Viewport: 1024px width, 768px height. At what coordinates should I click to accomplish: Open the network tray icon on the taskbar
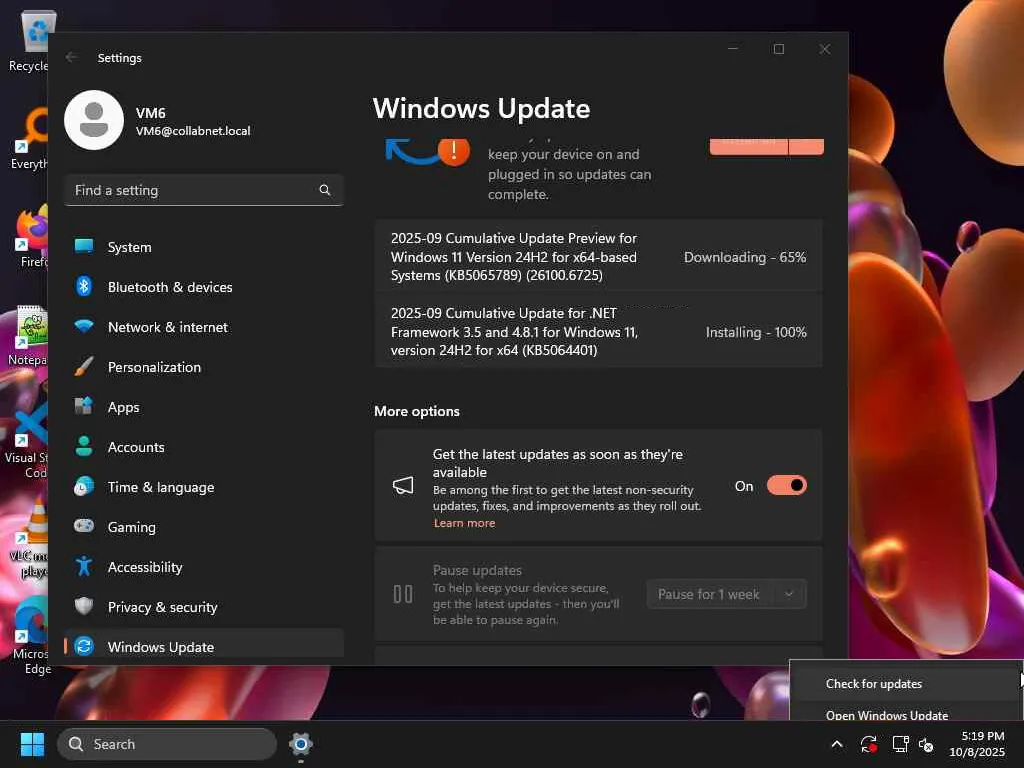pyautogui.click(x=901, y=744)
